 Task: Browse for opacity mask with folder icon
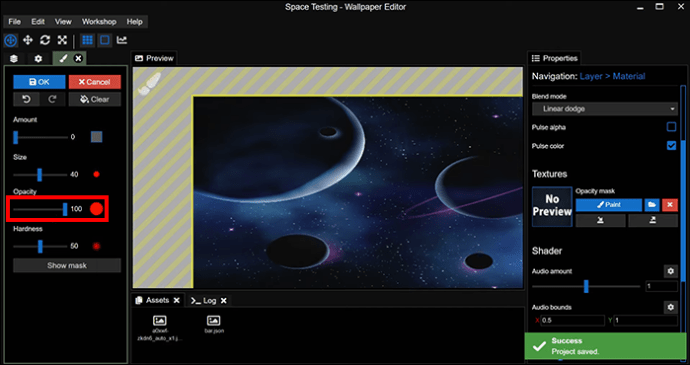(652, 205)
